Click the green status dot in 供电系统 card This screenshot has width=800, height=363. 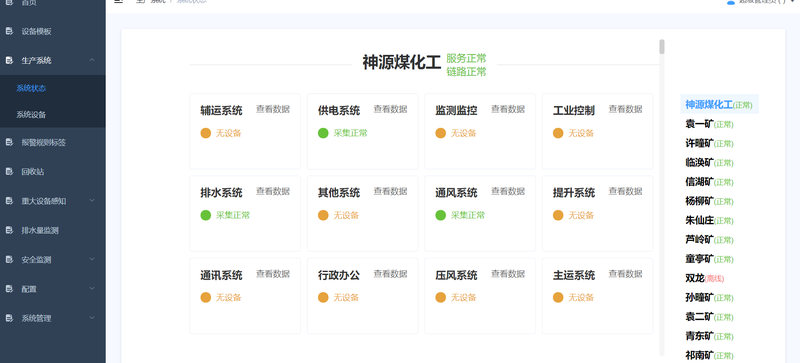pyautogui.click(x=323, y=133)
